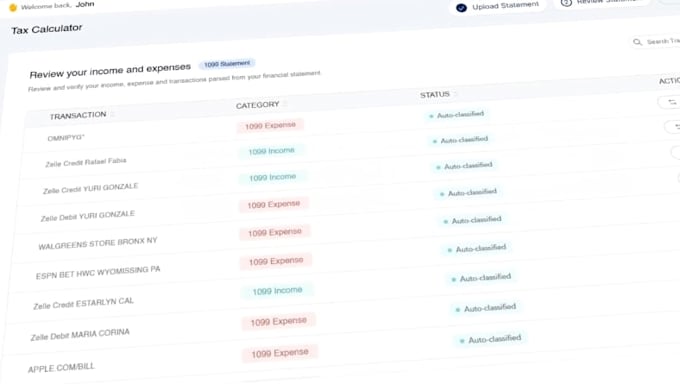This screenshot has height=384, width=680.
Task: Select the Zelle Credit Rafael Fabia transaction
Action: tap(86, 162)
